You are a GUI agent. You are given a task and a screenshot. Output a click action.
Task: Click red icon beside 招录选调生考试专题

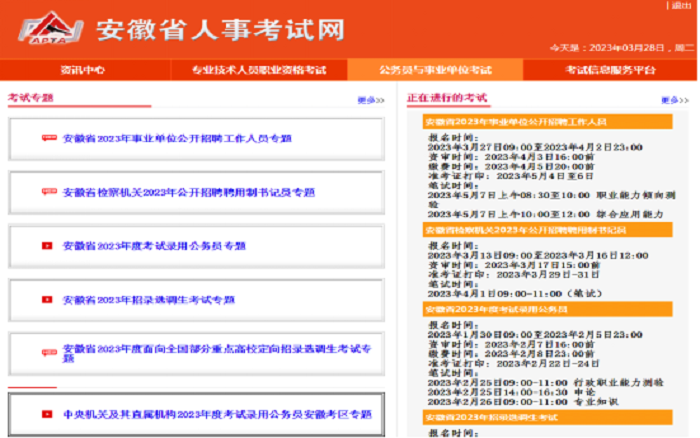tap(47, 300)
